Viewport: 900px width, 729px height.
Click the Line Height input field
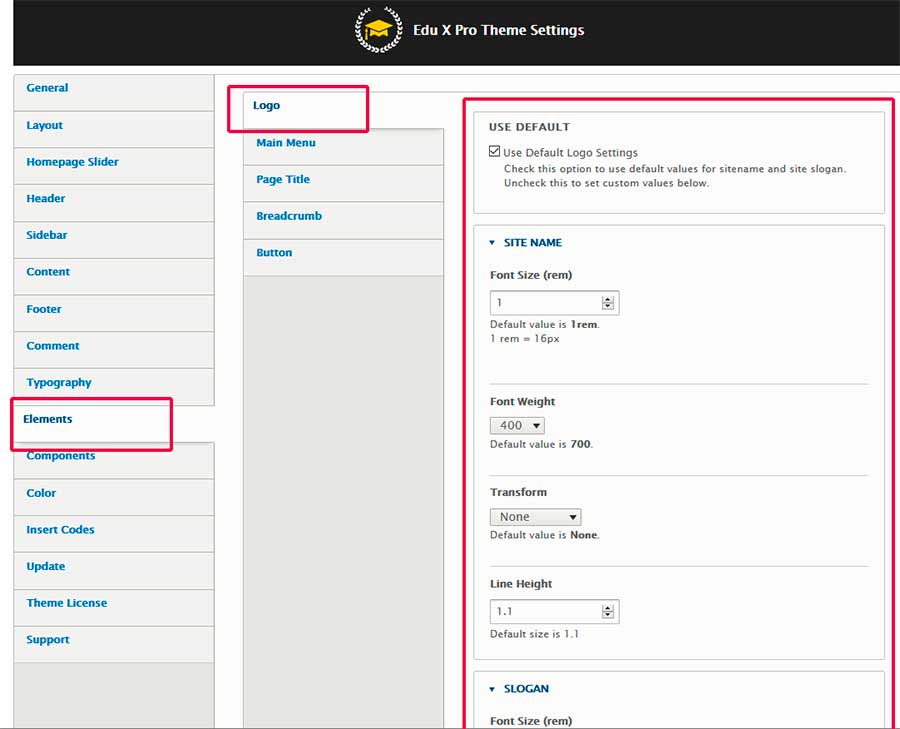click(545, 611)
